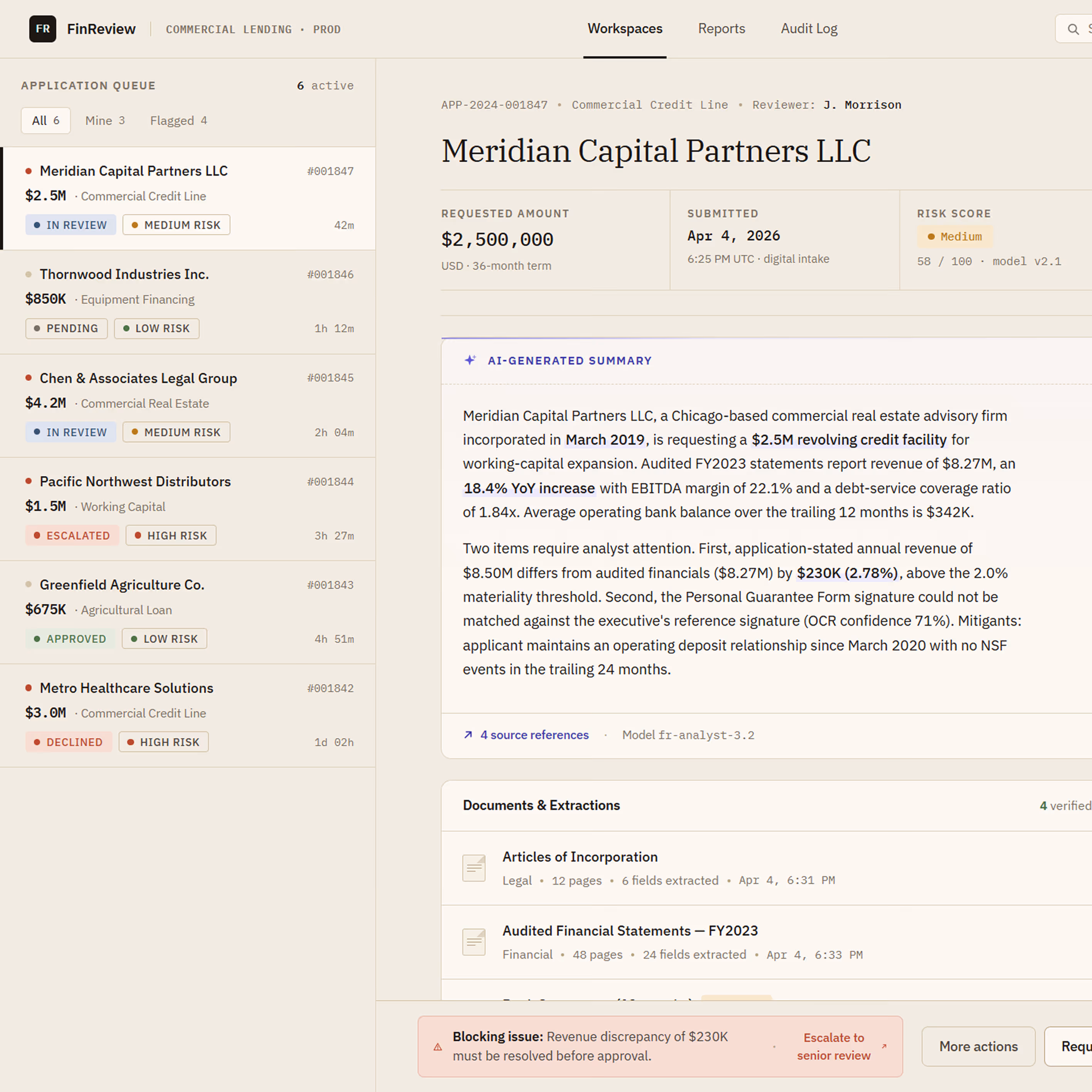Viewport: 1092px width, 1092px height.
Task: Click the blocking issue warning triangle icon
Action: click(437, 1047)
